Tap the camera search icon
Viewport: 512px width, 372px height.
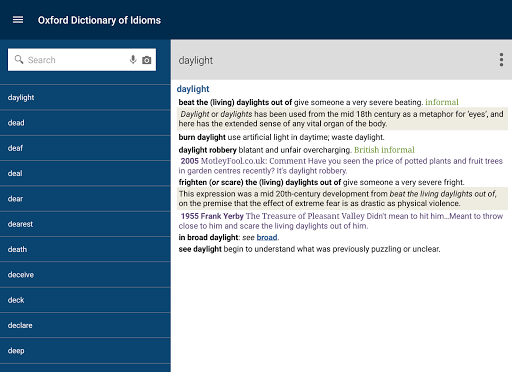pyautogui.click(x=147, y=60)
